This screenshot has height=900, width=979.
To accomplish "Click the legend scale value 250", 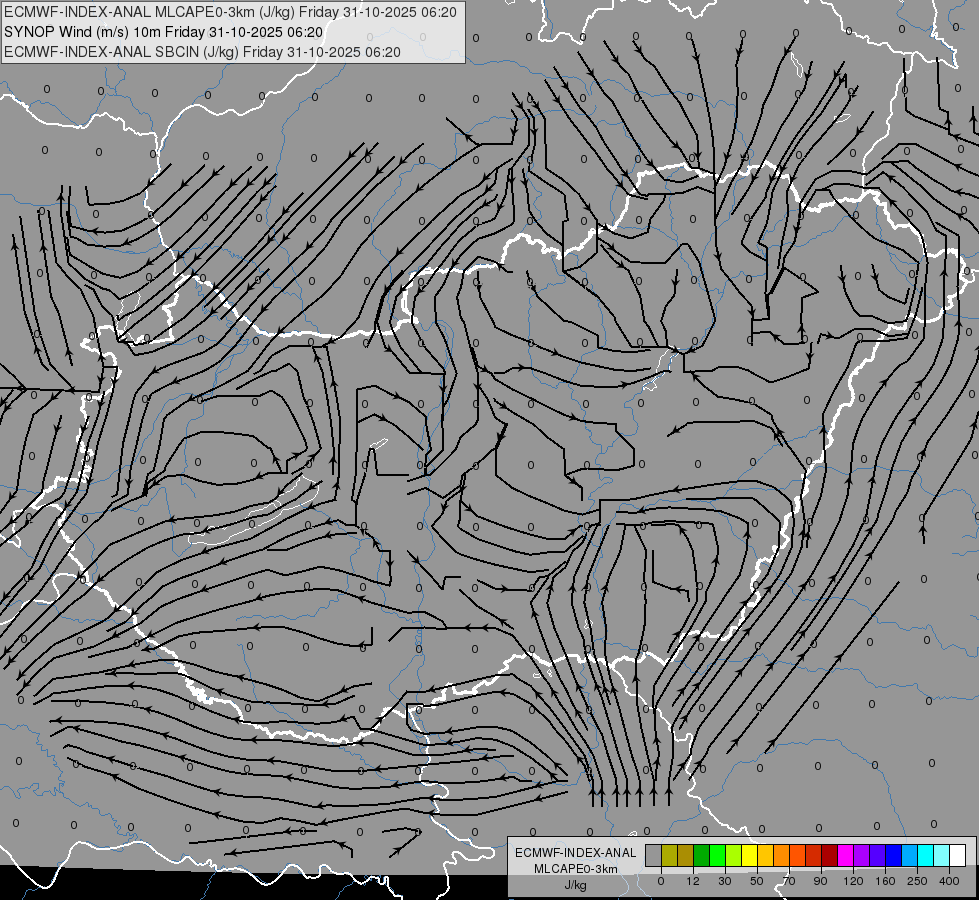I will (x=917, y=881).
